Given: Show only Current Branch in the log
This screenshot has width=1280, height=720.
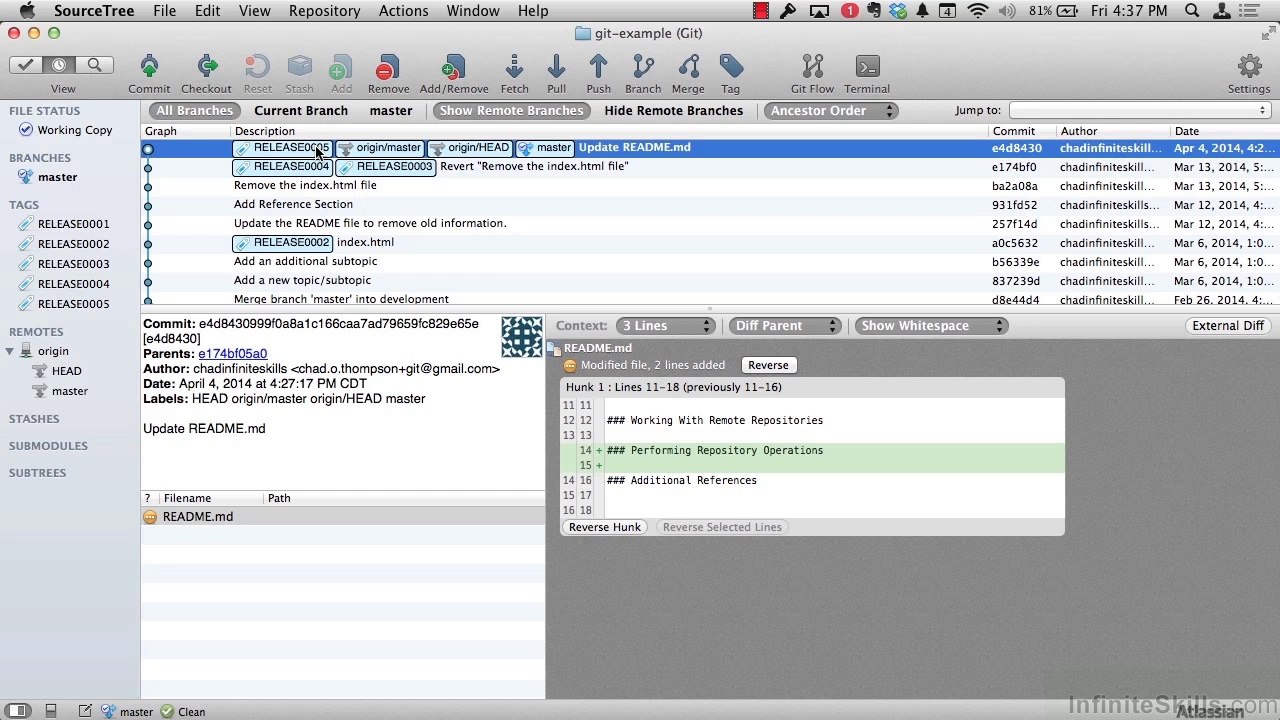Looking at the screenshot, I should [301, 111].
